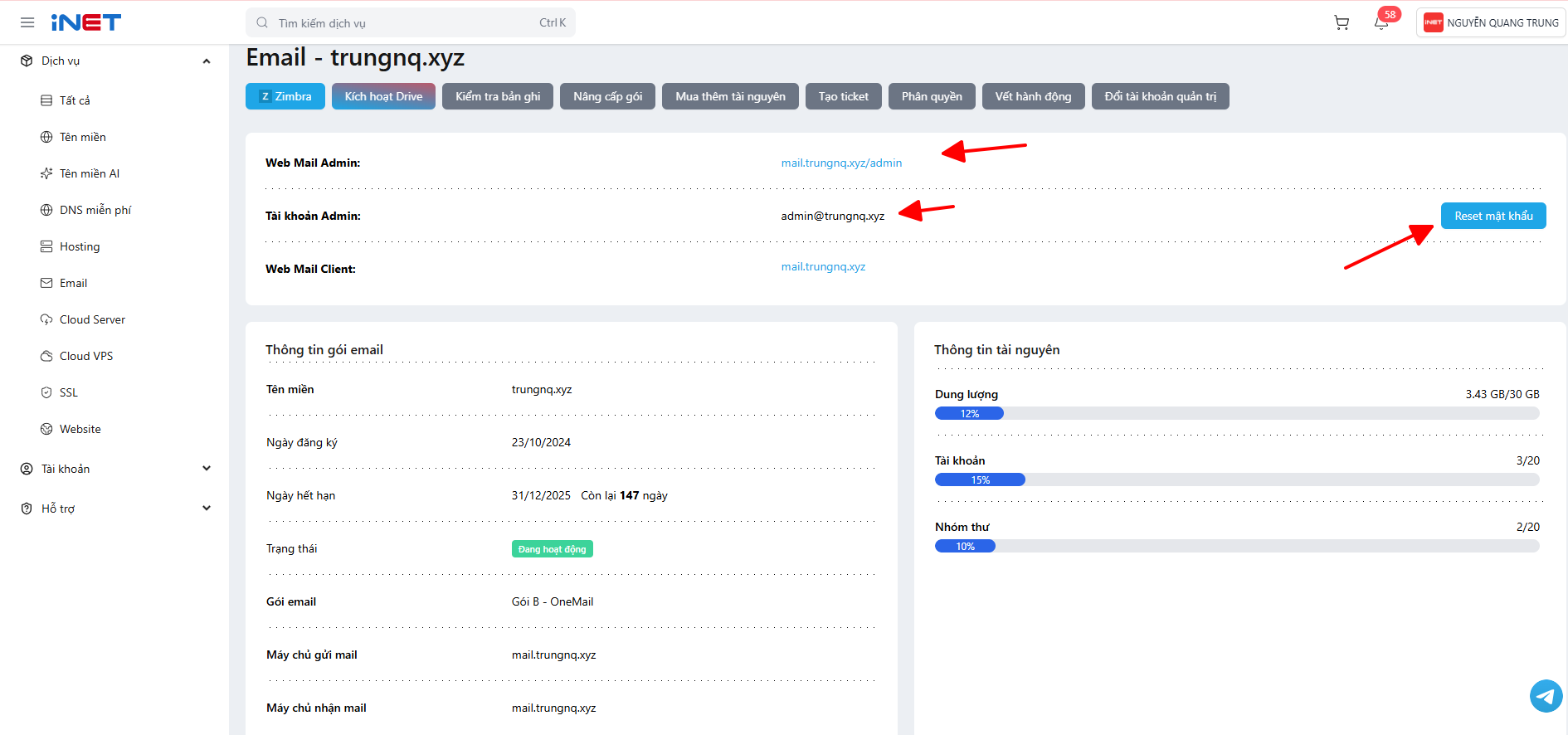The height and width of the screenshot is (735, 1568).
Task: Open the mail.trungnq.xyz/admin link
Action: point(841,163)
